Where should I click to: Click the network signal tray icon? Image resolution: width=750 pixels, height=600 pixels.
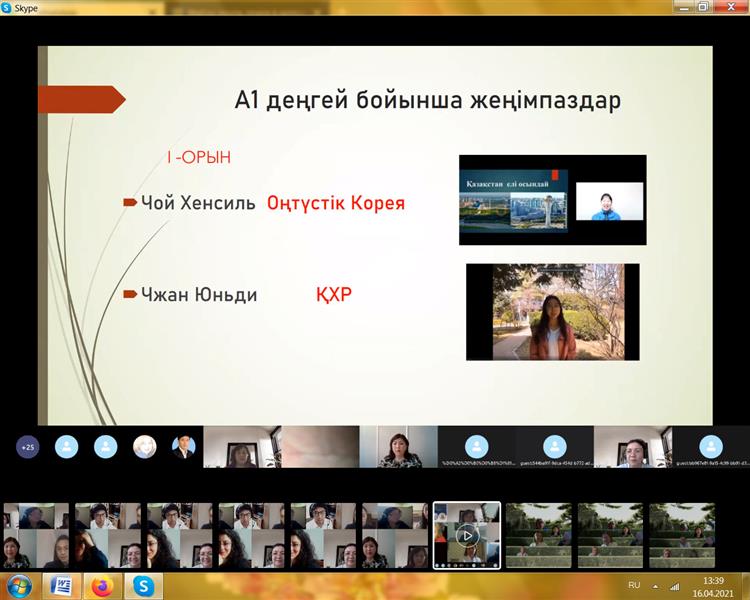pos(674,585)
